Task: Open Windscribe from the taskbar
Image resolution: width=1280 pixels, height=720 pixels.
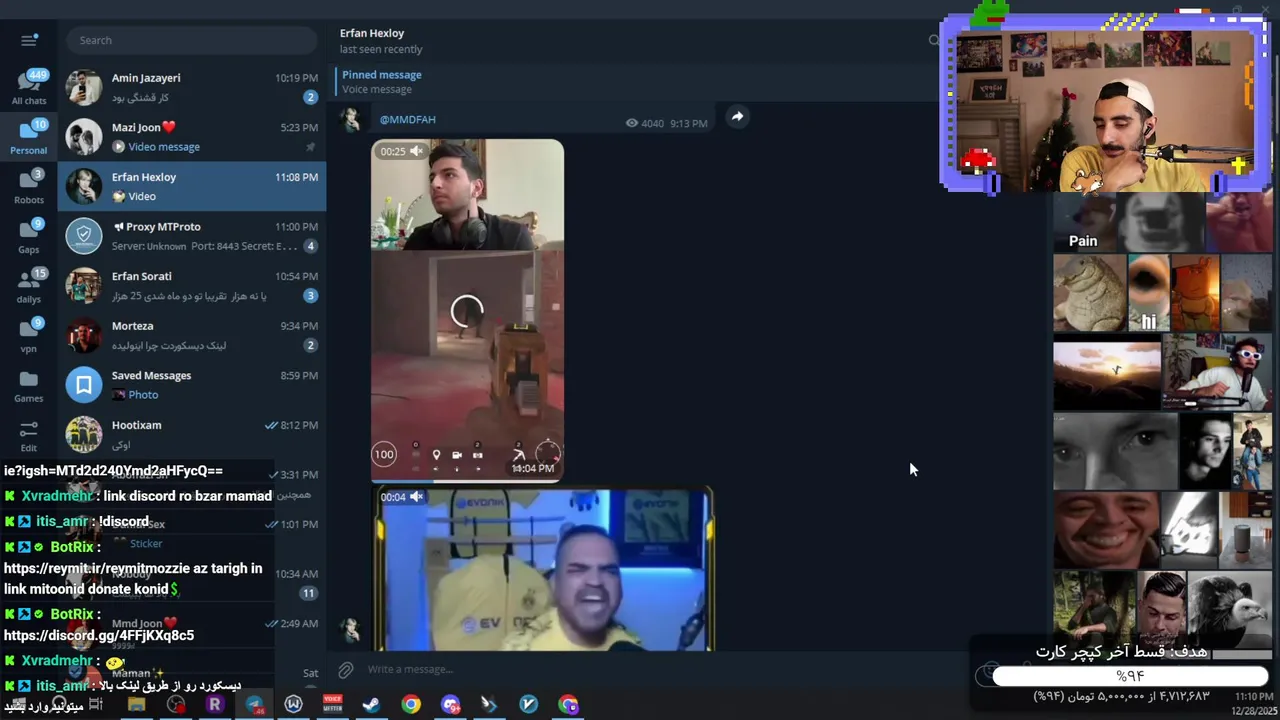Action: click(x=294, y=705)
